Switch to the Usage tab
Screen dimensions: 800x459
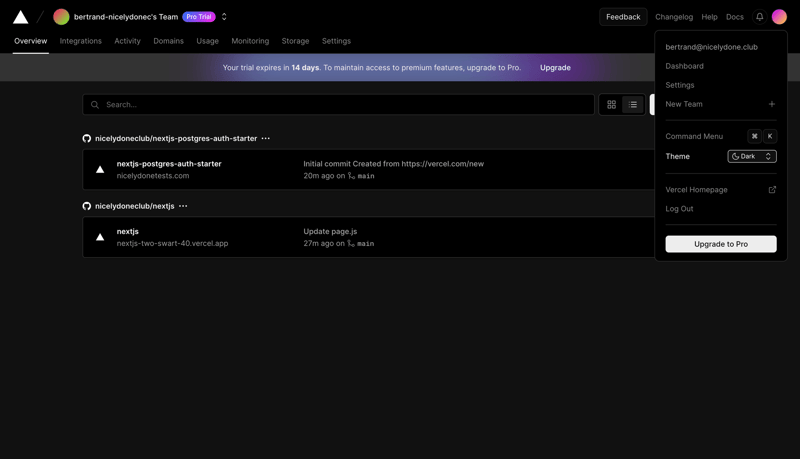208,41
